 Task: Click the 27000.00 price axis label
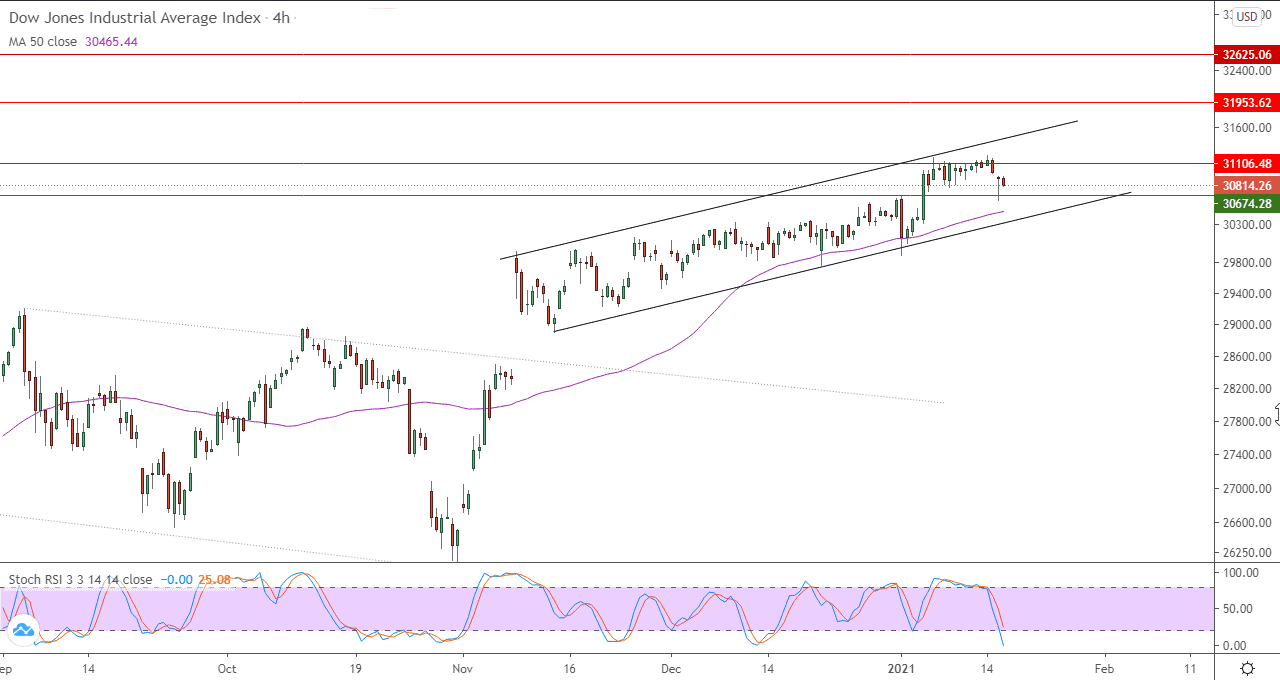tap(1247, 488)
